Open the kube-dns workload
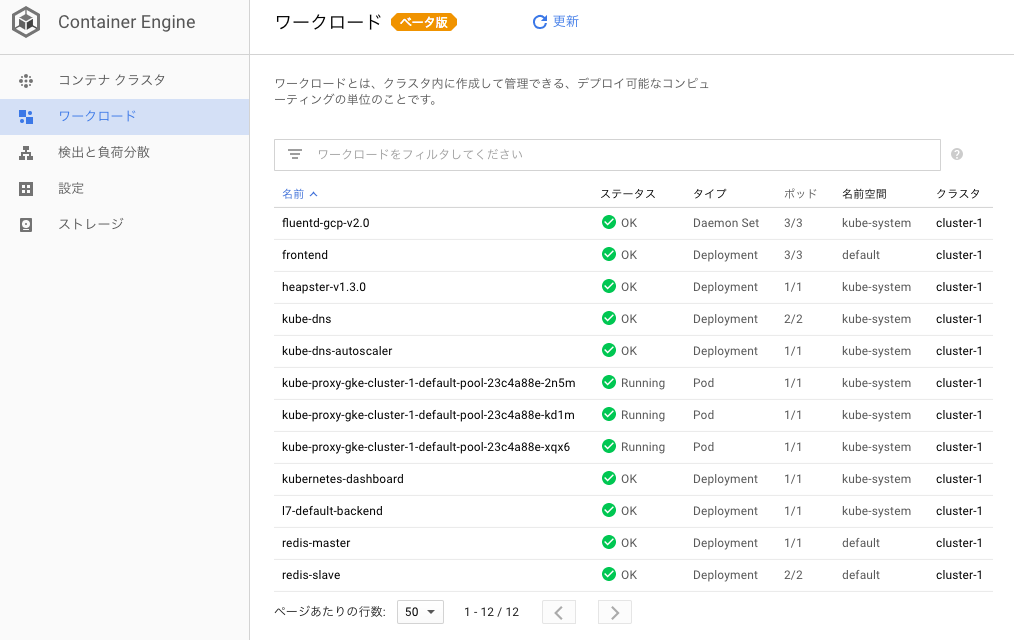1014x640 pixels. pos(307,319)
